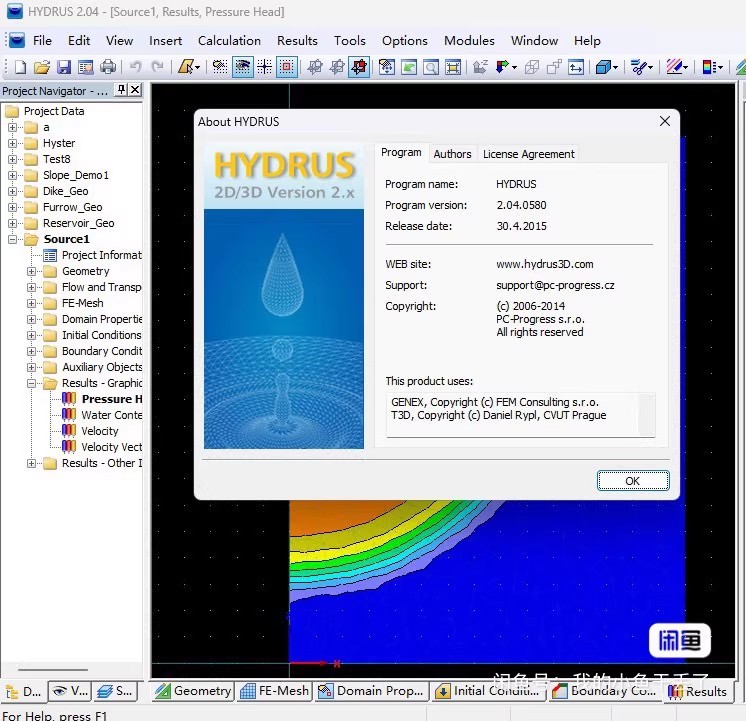Expand the Slope_Demo1 project folder
This screenshot has width=746, height=721.
pyautogui.click(x=12, y=175)
